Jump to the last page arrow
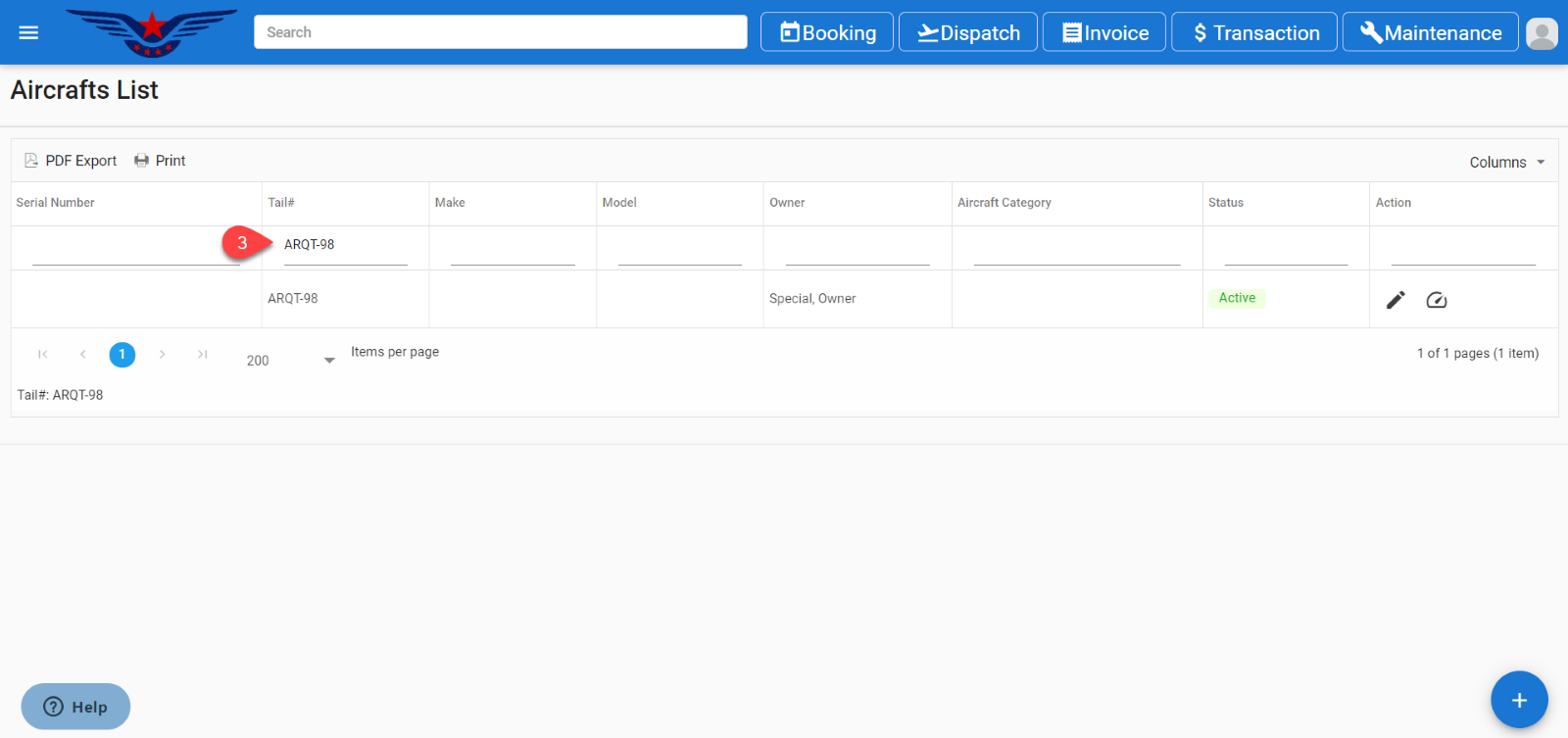This screenshot has width=1568, height=738. tap(203, 355)
